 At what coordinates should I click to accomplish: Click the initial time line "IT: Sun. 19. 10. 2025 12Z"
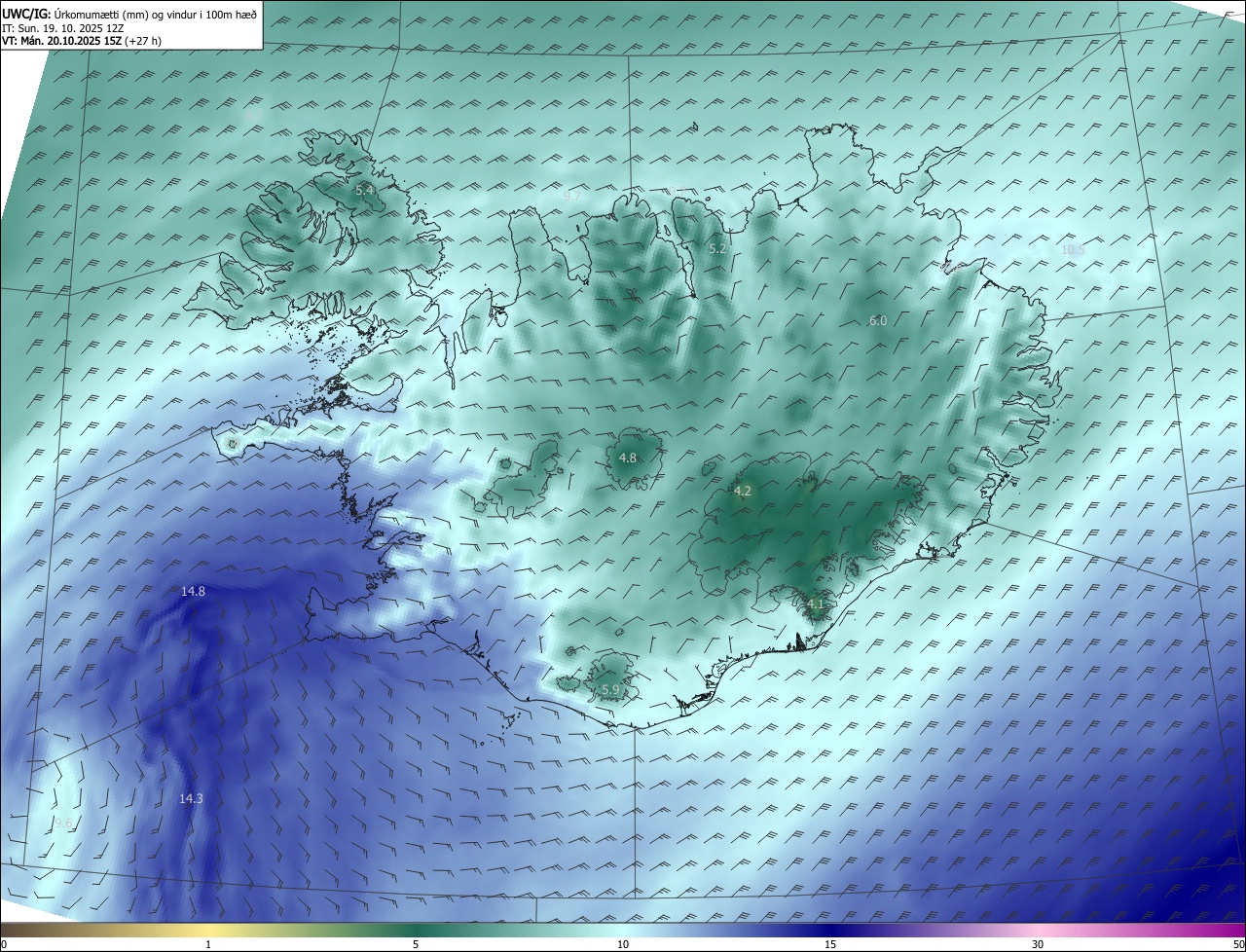pyautogui.click(x=62, y=27)
